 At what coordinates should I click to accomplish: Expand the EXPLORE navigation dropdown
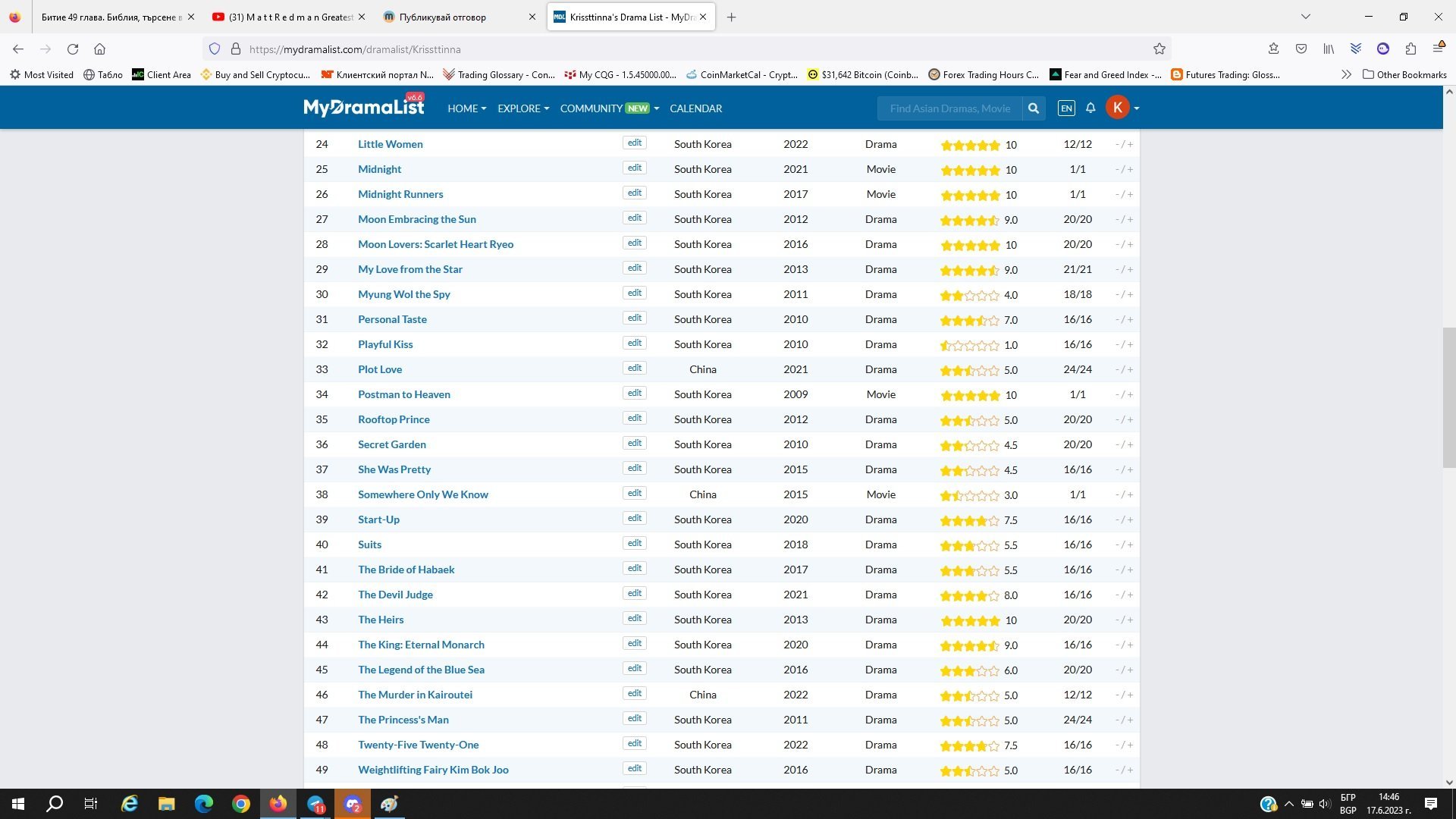[522, 108]
